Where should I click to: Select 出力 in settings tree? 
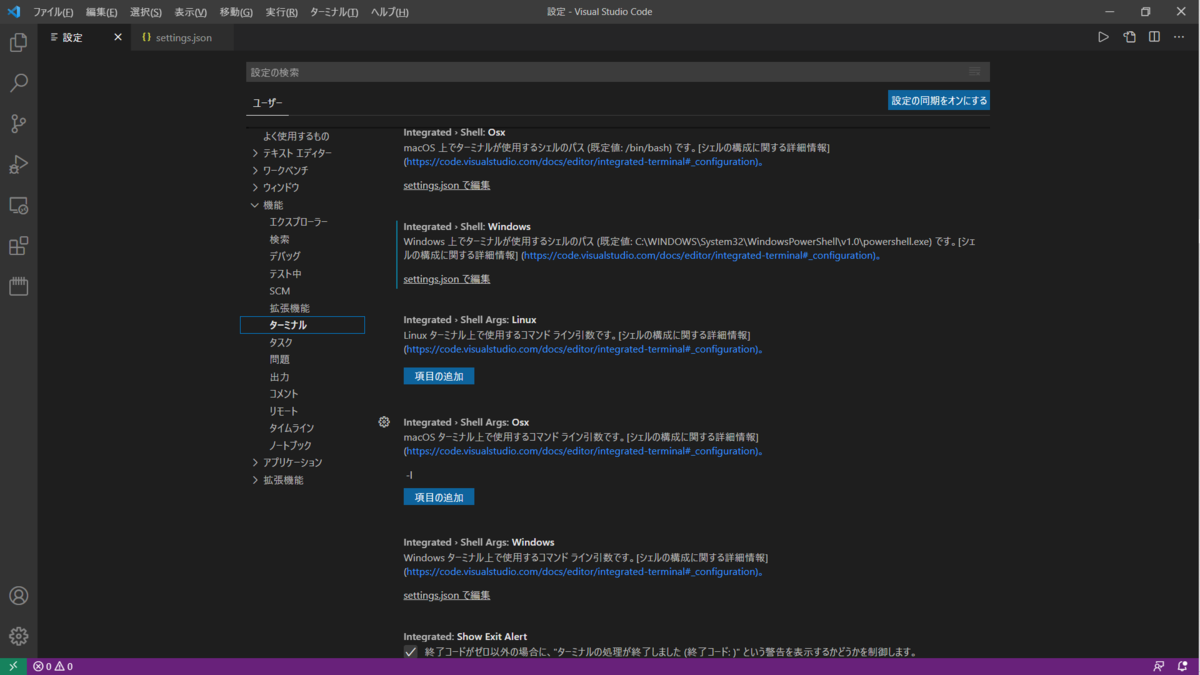279,377
